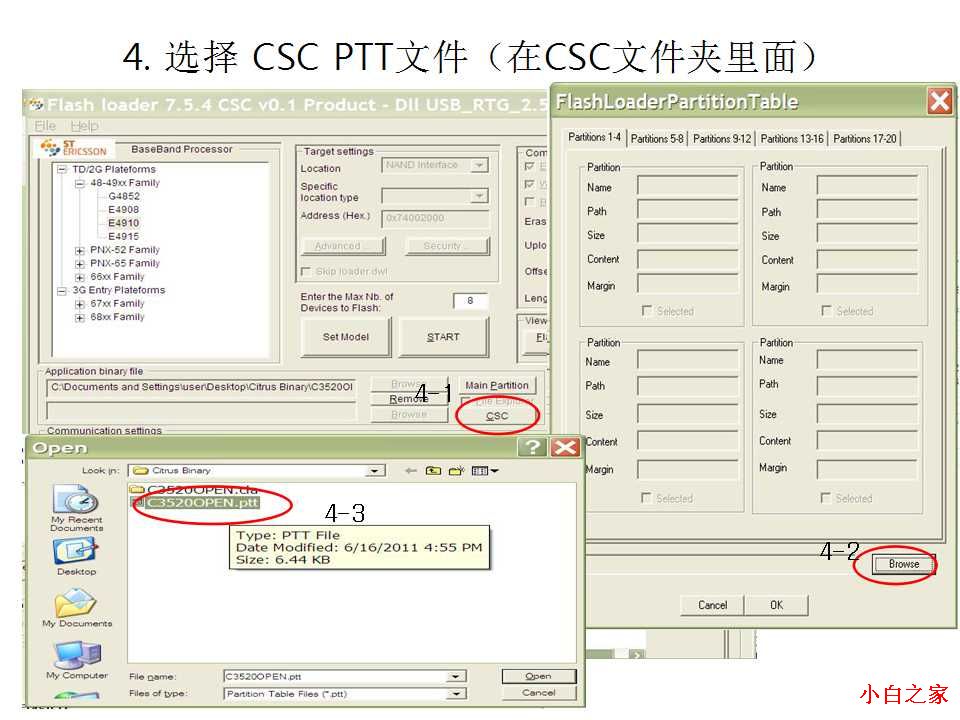Image resolution: width=960 pixels, height=720 pixels.
Task: Open the File name combo box list
Action: coord(455,677)
